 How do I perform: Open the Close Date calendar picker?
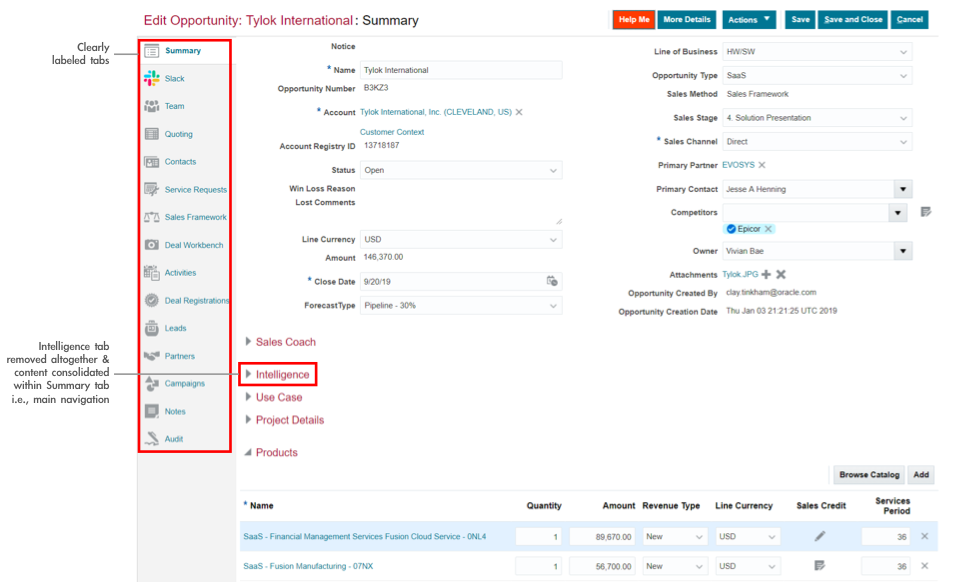[552, 281]
